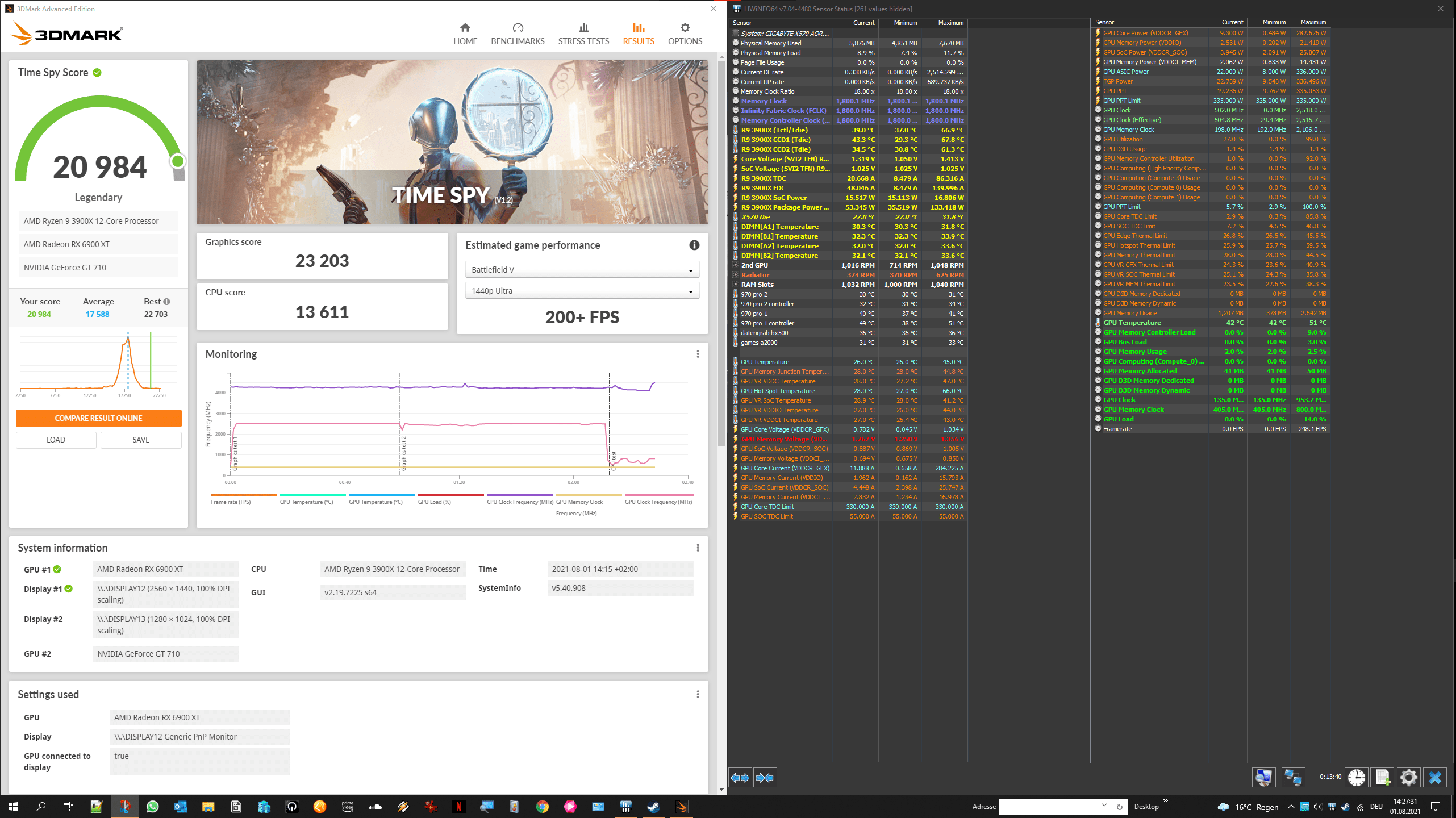Viewport: 1456px width, 818px height.
Task: Click the LOAD button
Action: click(56, 440)
